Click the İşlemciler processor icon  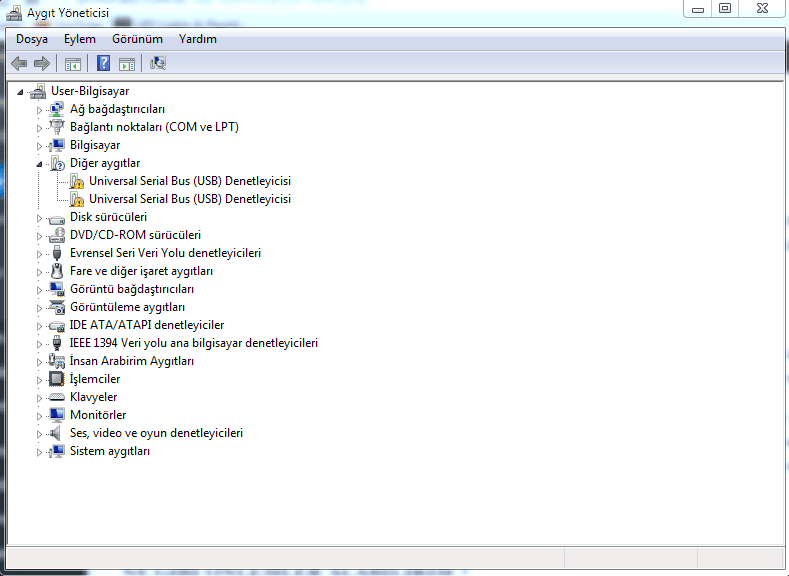[x=57, y=379]
